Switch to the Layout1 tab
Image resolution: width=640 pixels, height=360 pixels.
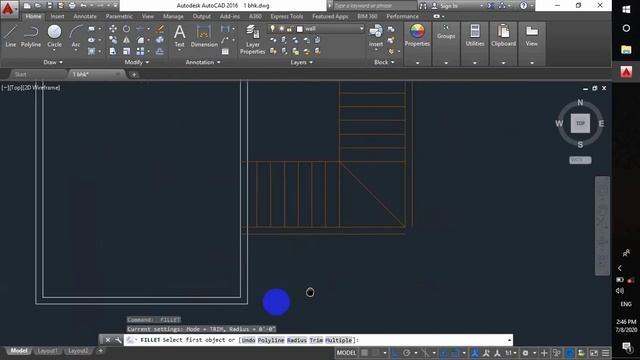click(x=47, y=351)
